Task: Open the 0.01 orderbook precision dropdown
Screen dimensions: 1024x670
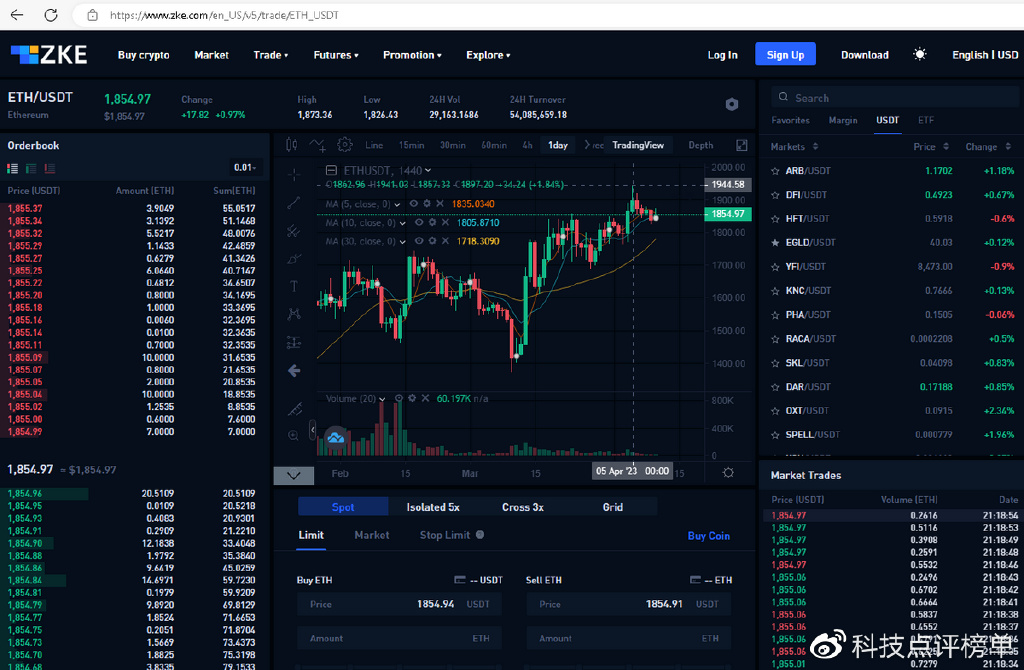Action: point(244,168)
